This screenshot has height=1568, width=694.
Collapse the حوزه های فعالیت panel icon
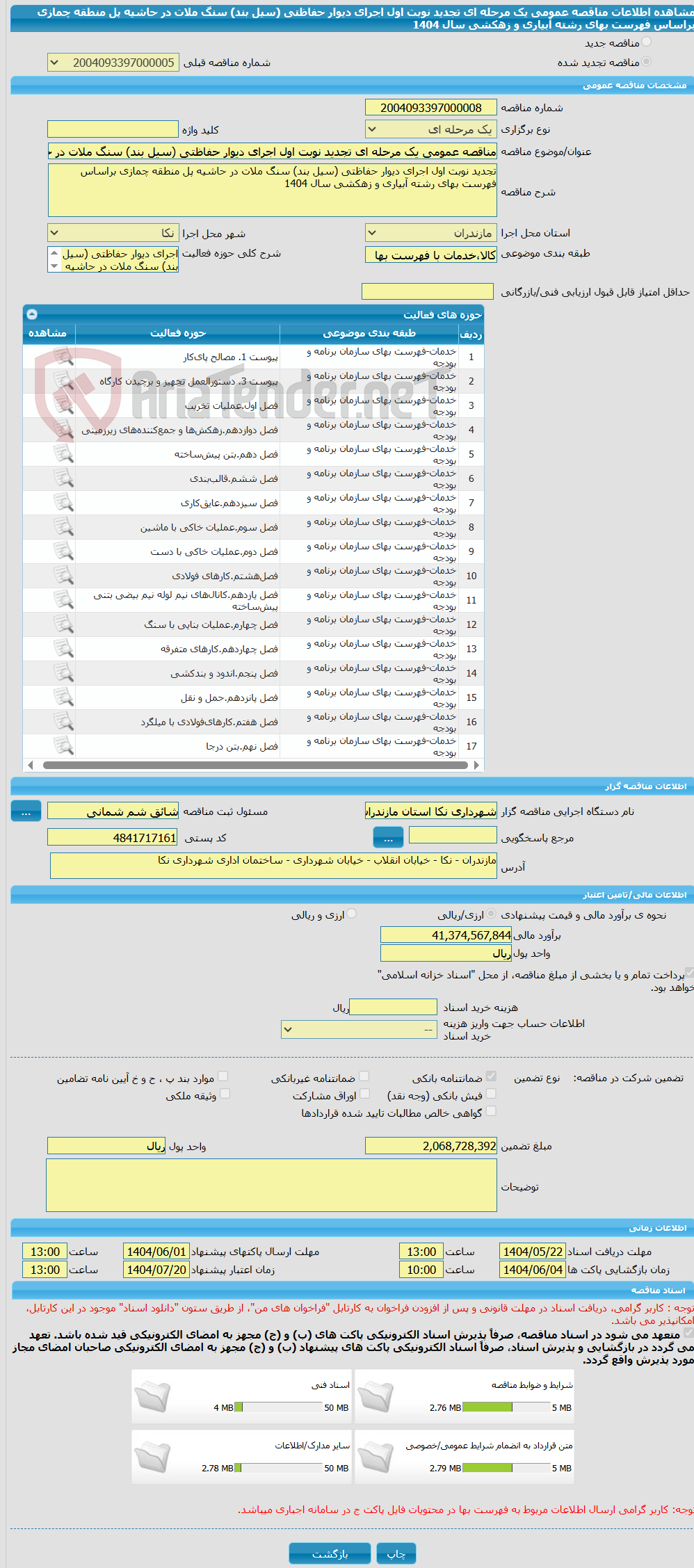pyautogui.click(x=32, y=314)
